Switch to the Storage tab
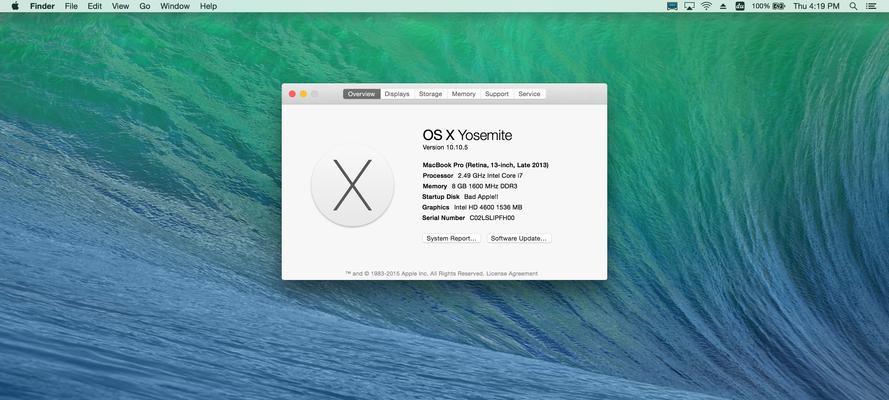 pos(430,94)
